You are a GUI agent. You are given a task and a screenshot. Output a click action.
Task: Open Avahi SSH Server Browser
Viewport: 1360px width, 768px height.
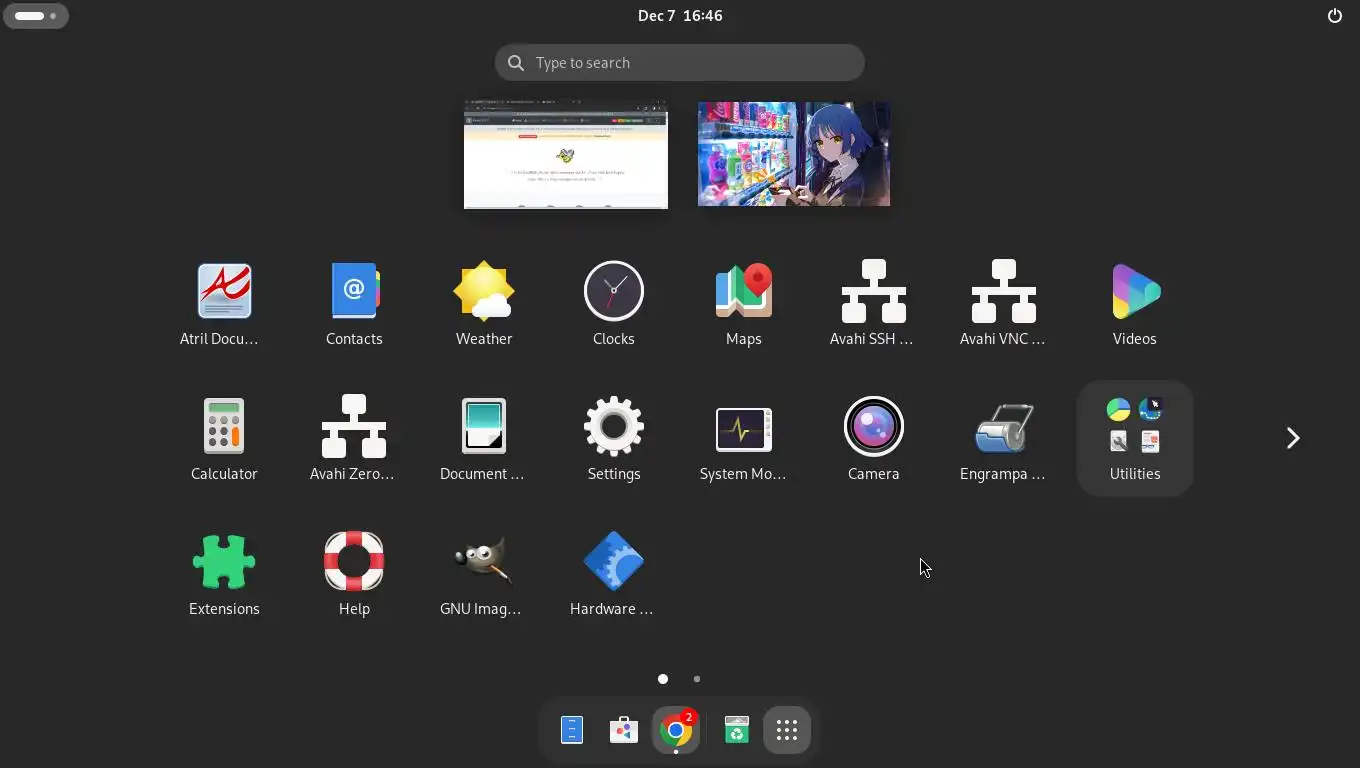(x=874, y=304)
